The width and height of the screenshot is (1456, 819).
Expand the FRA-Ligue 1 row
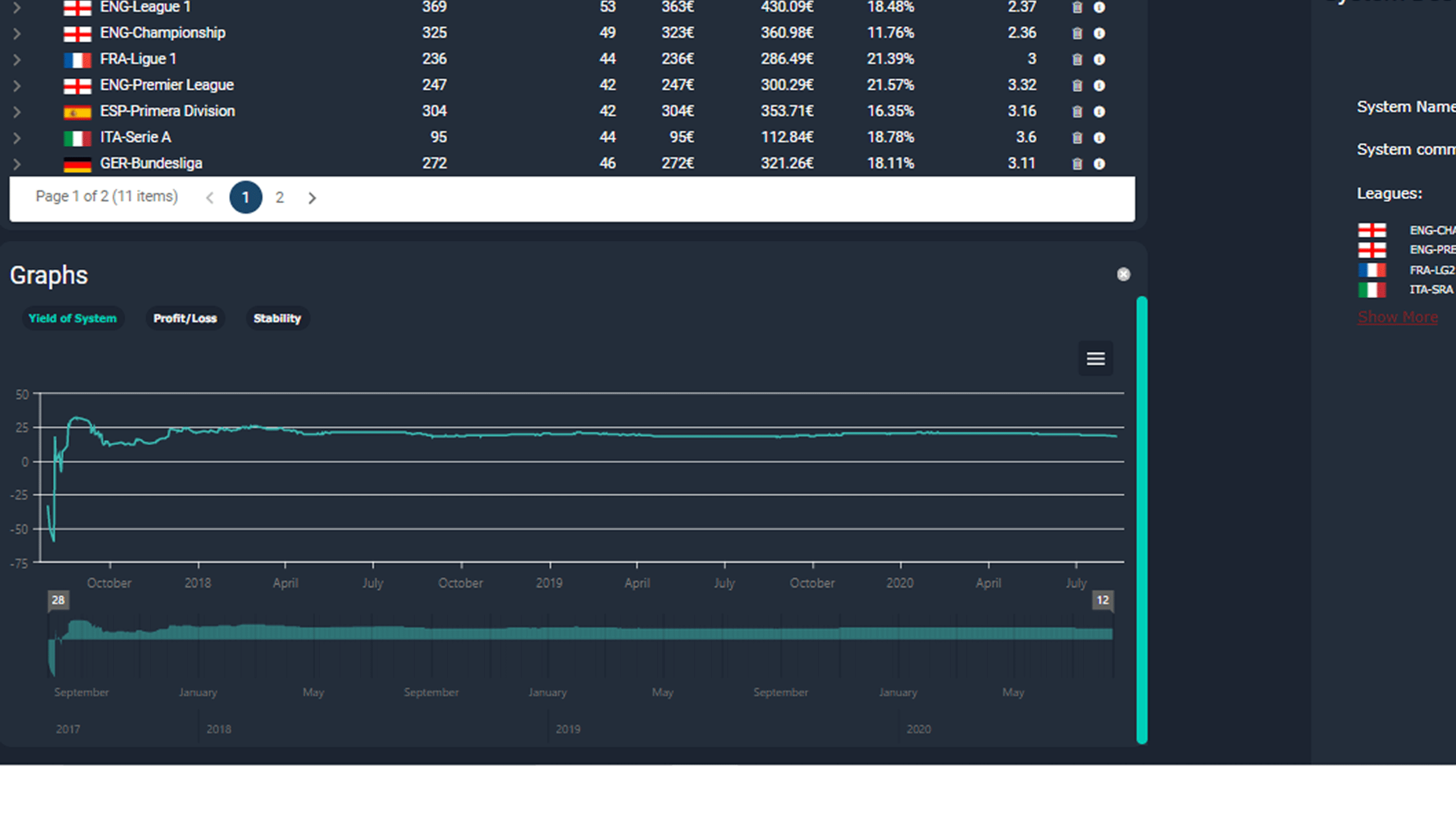[x=17, y=59]
